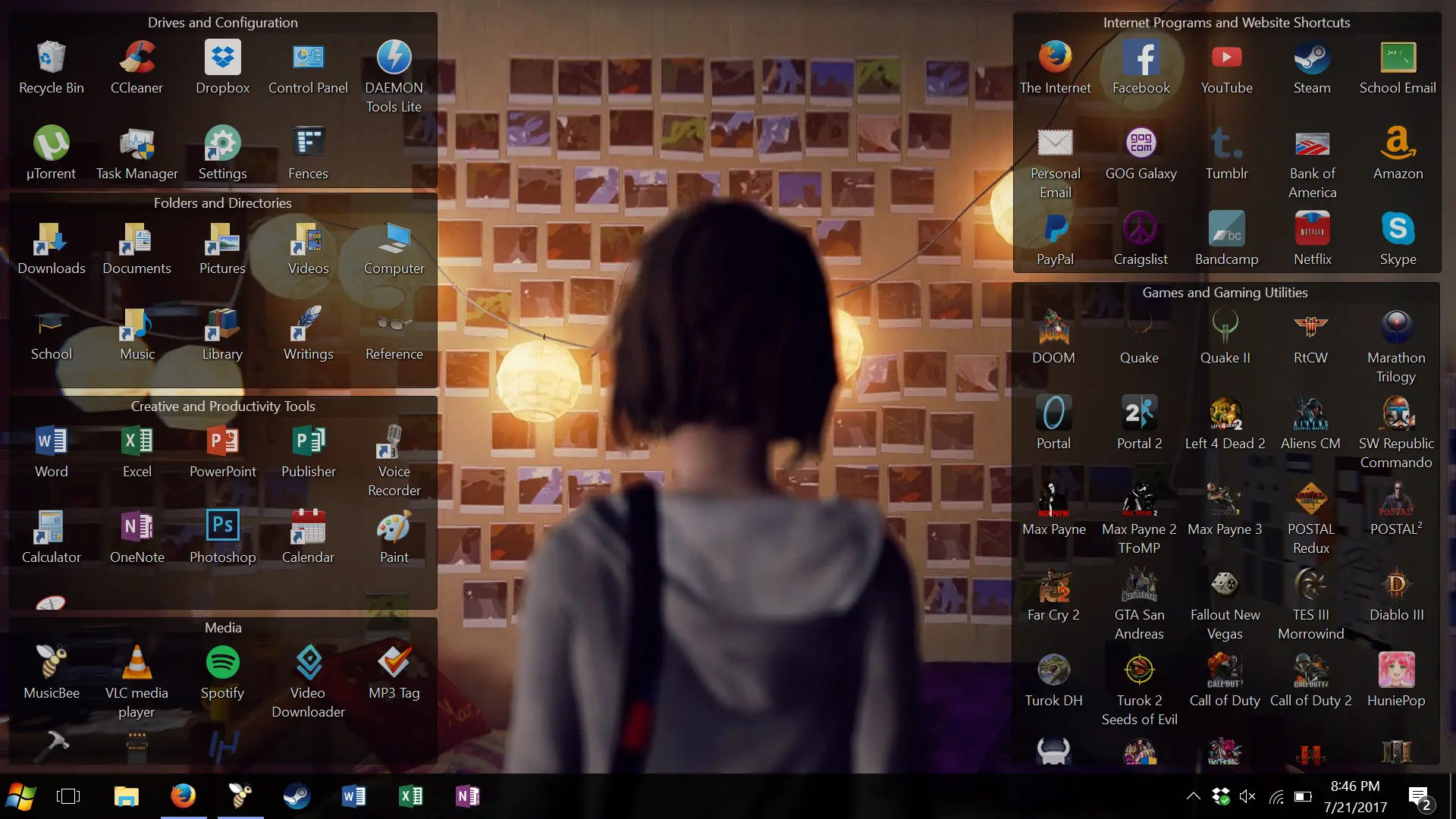Viewport: 1456px width, 819px height.
Task: Open Task View on the taskbar
Action: 68,796
